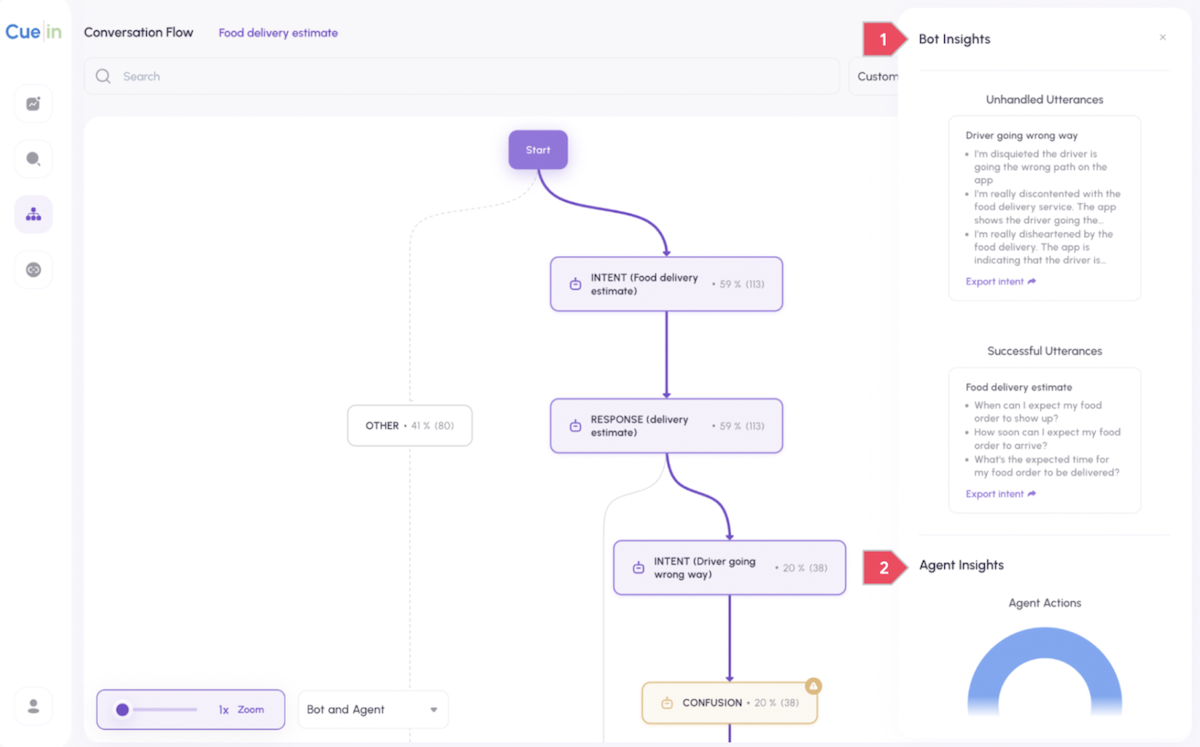Click the "Bot Insights" panel heading

tap(955, 39)
